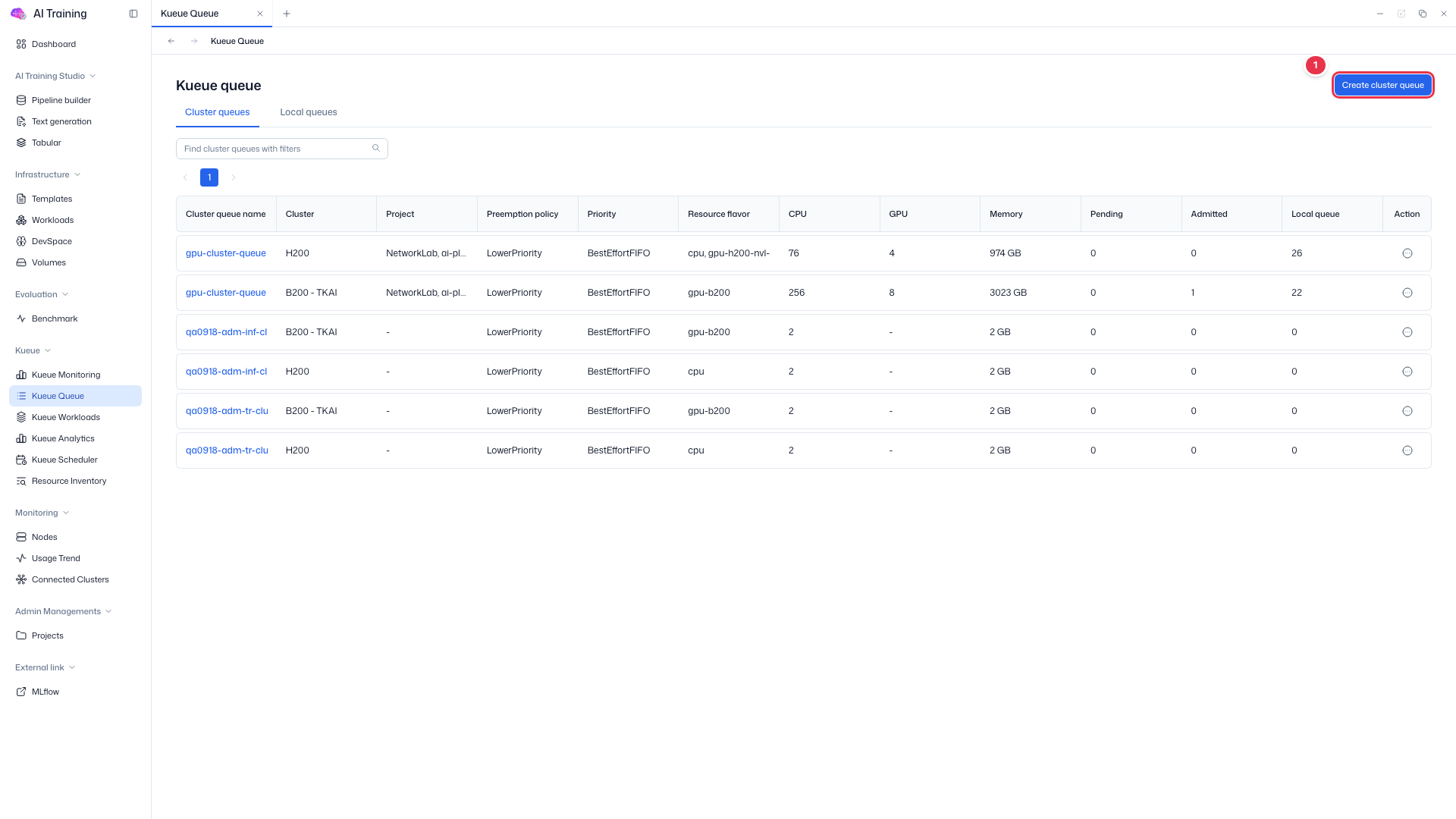Open the qa0918-adm-inf-cl B200 - TKAI queue link
Viewport: 1456px width, 819px height.
tap(226, 332)
